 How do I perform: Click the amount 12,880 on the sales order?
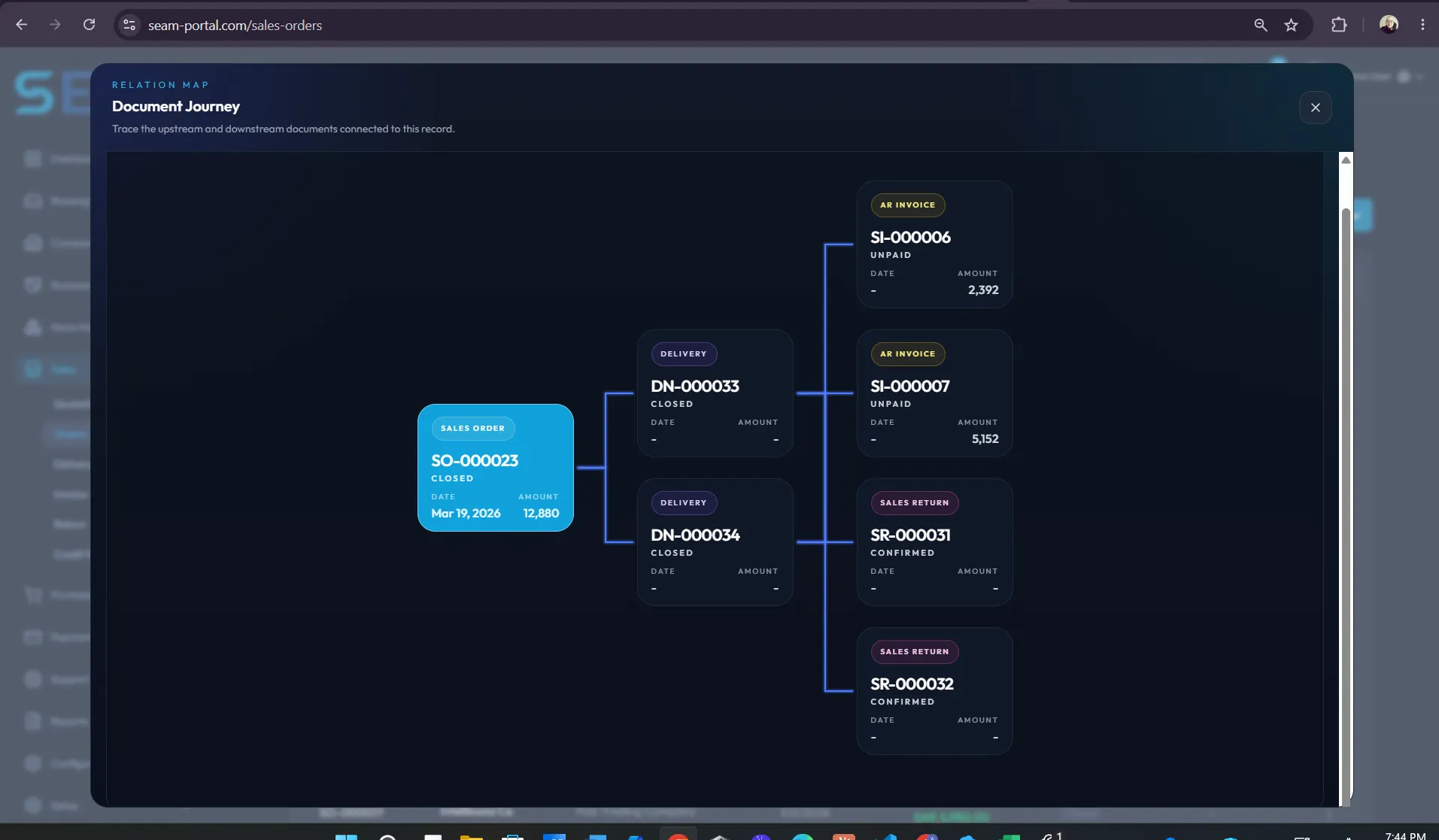[x=541, y=514]
